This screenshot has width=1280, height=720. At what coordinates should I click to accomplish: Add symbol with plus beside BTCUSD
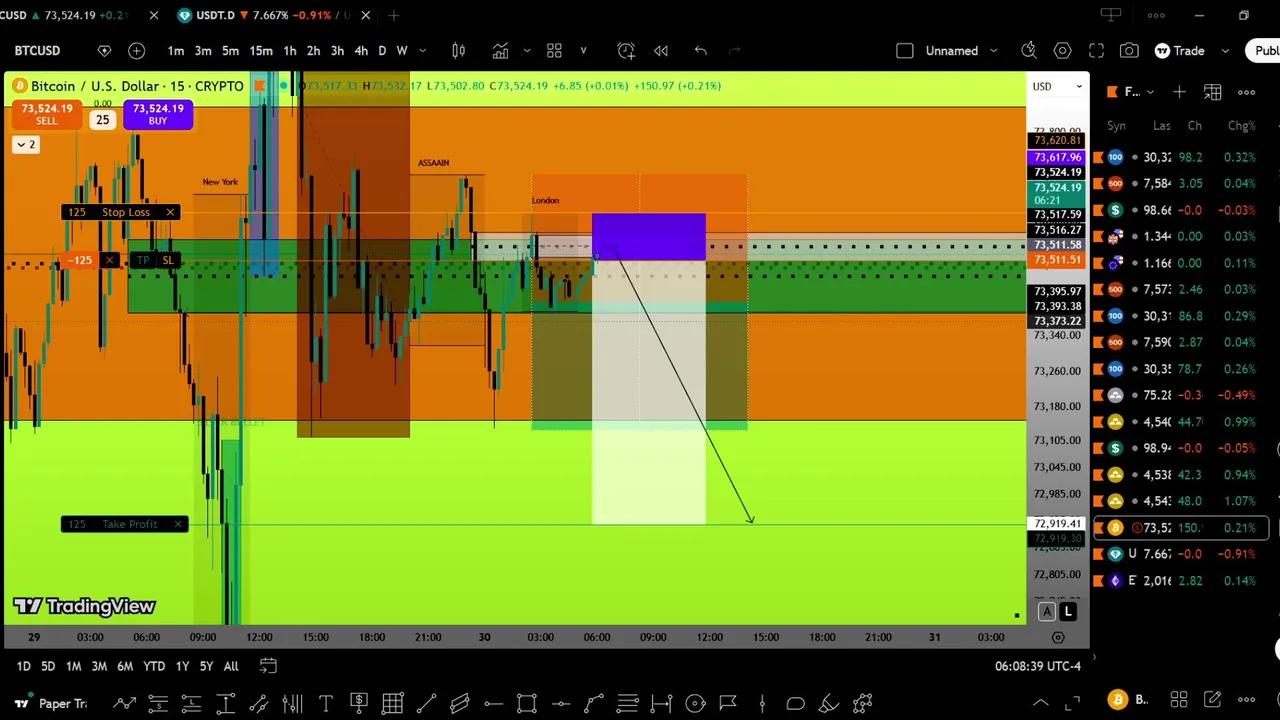click(x=137, y=51)
